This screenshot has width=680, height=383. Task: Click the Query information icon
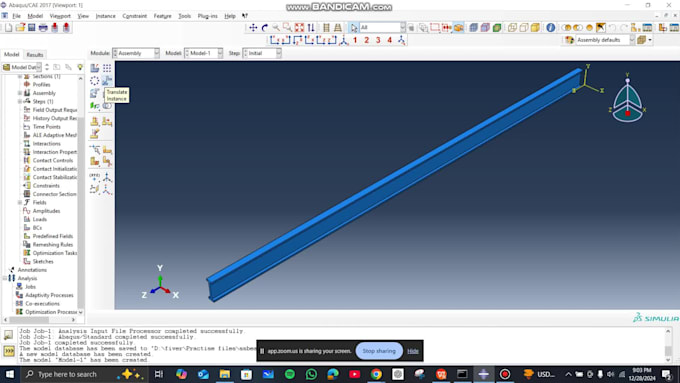[550, 28]
